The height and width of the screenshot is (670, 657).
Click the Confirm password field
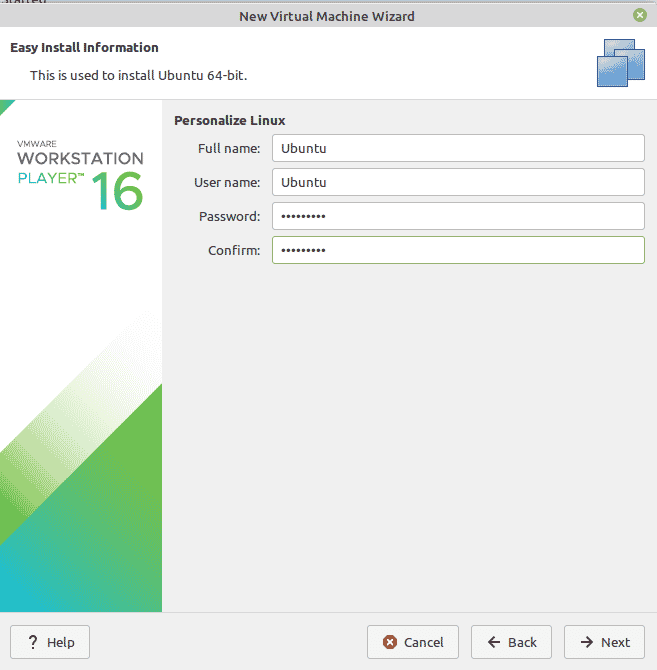click(x=458, y=250)
